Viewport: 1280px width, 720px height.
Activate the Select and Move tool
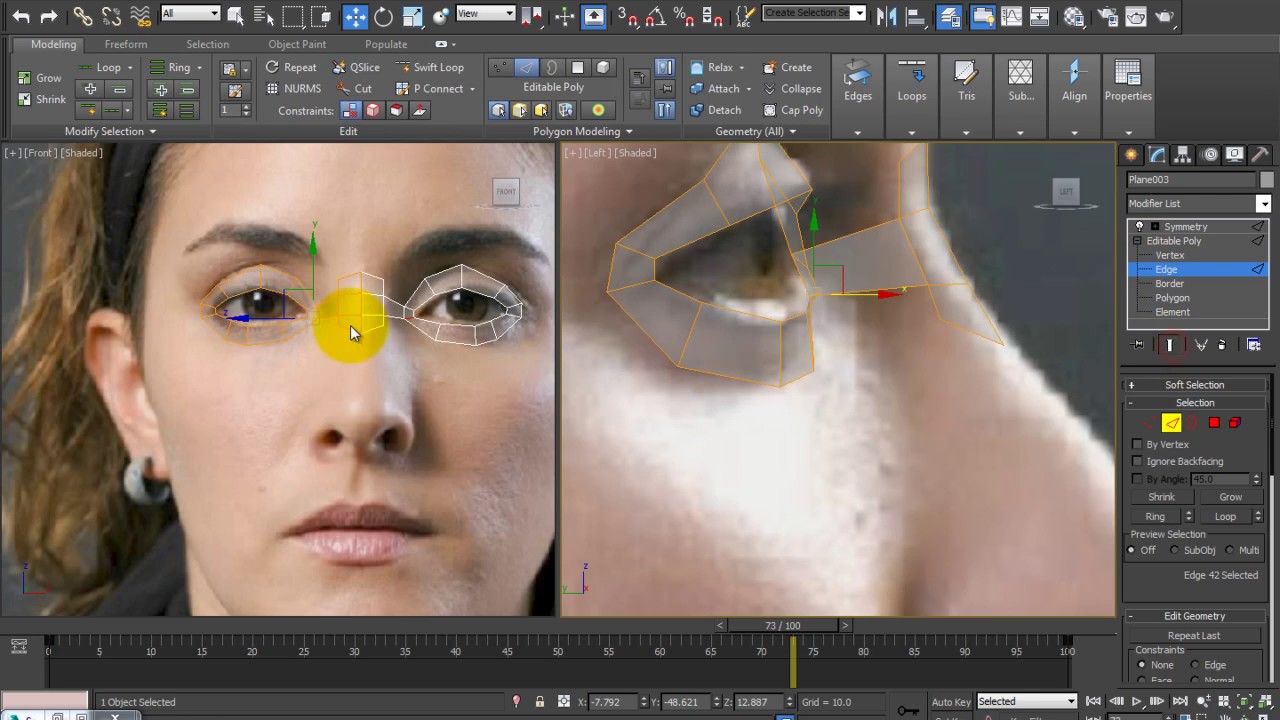click(x=355, y=16)
